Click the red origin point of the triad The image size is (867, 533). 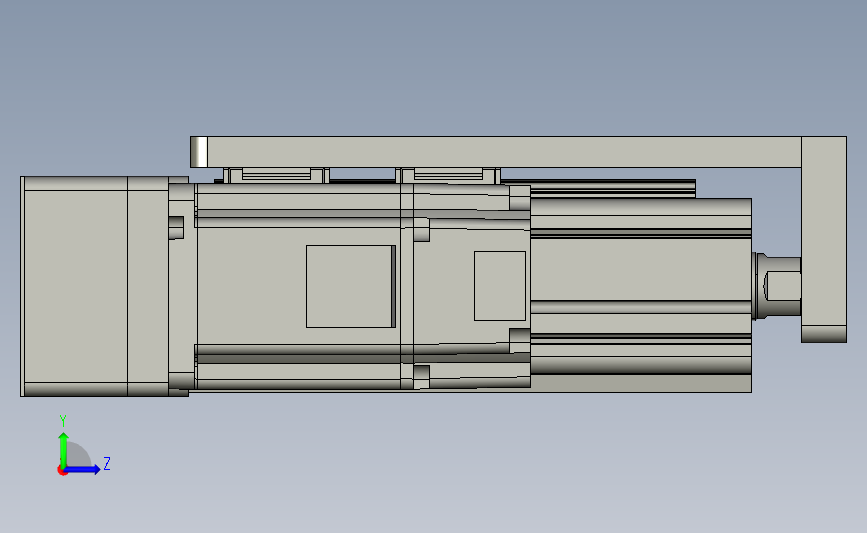point(62,471)
